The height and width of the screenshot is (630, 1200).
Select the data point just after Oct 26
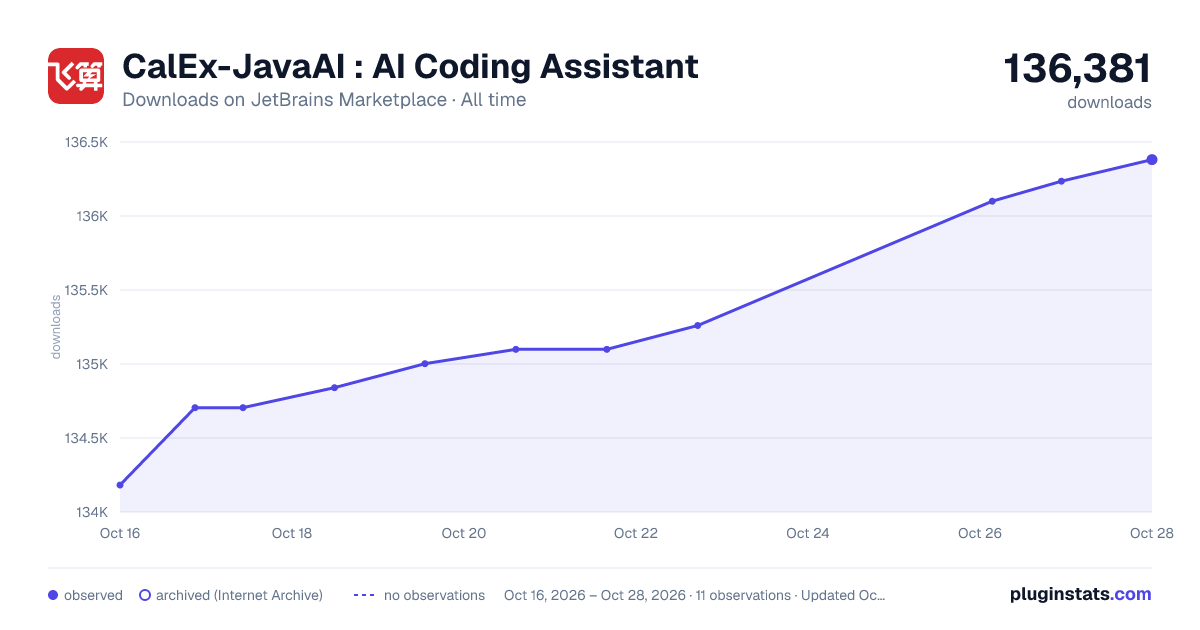click(x=992, y=201)
